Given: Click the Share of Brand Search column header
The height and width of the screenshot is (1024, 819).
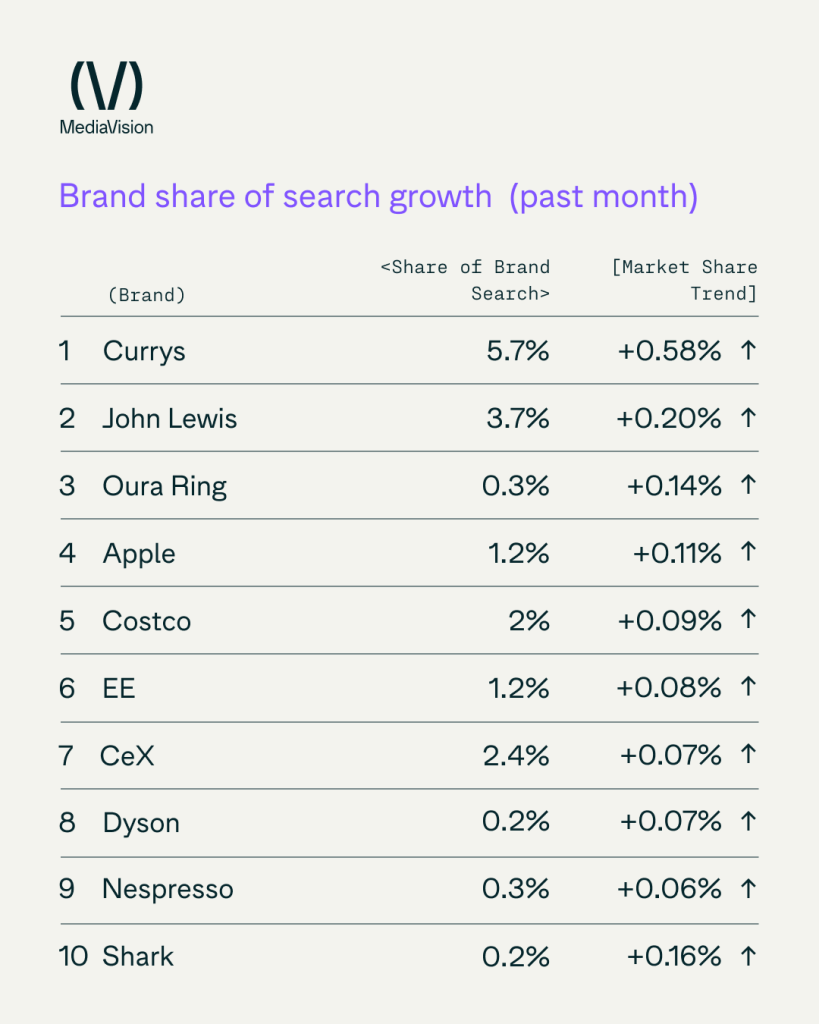Looking at the screenshot, I should tap(466, 281).
